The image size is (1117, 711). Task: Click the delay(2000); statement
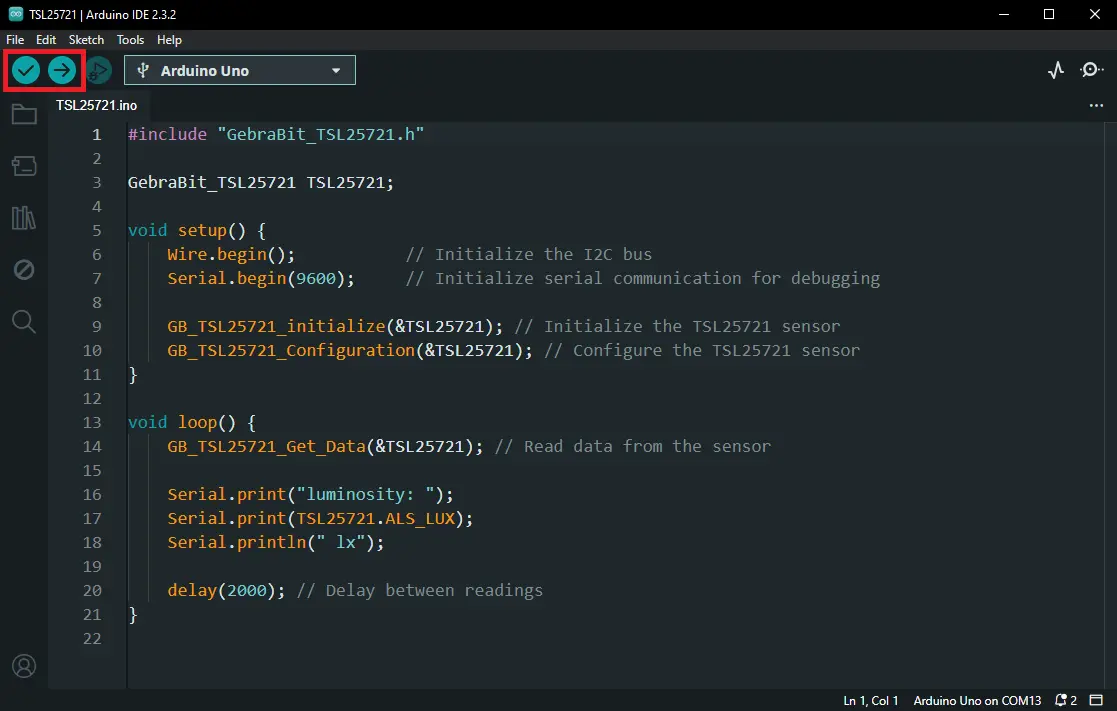coord(226,591)
